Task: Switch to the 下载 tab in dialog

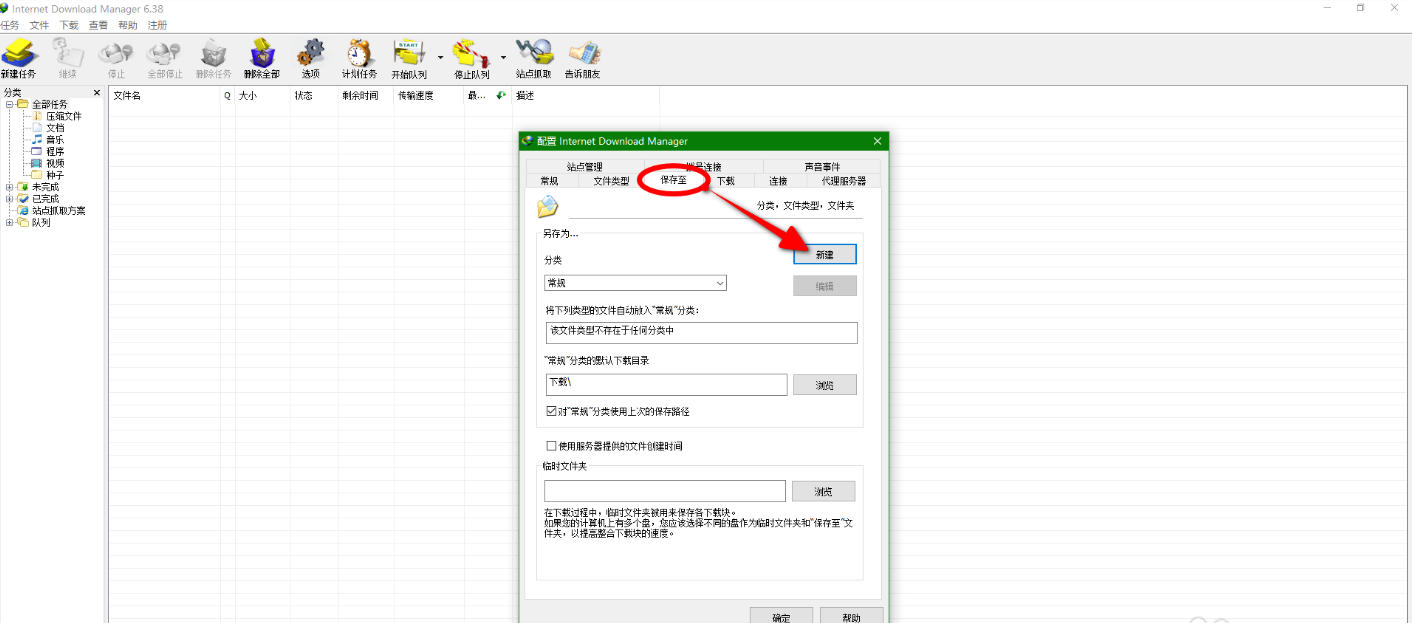Action: pos(726,181)
